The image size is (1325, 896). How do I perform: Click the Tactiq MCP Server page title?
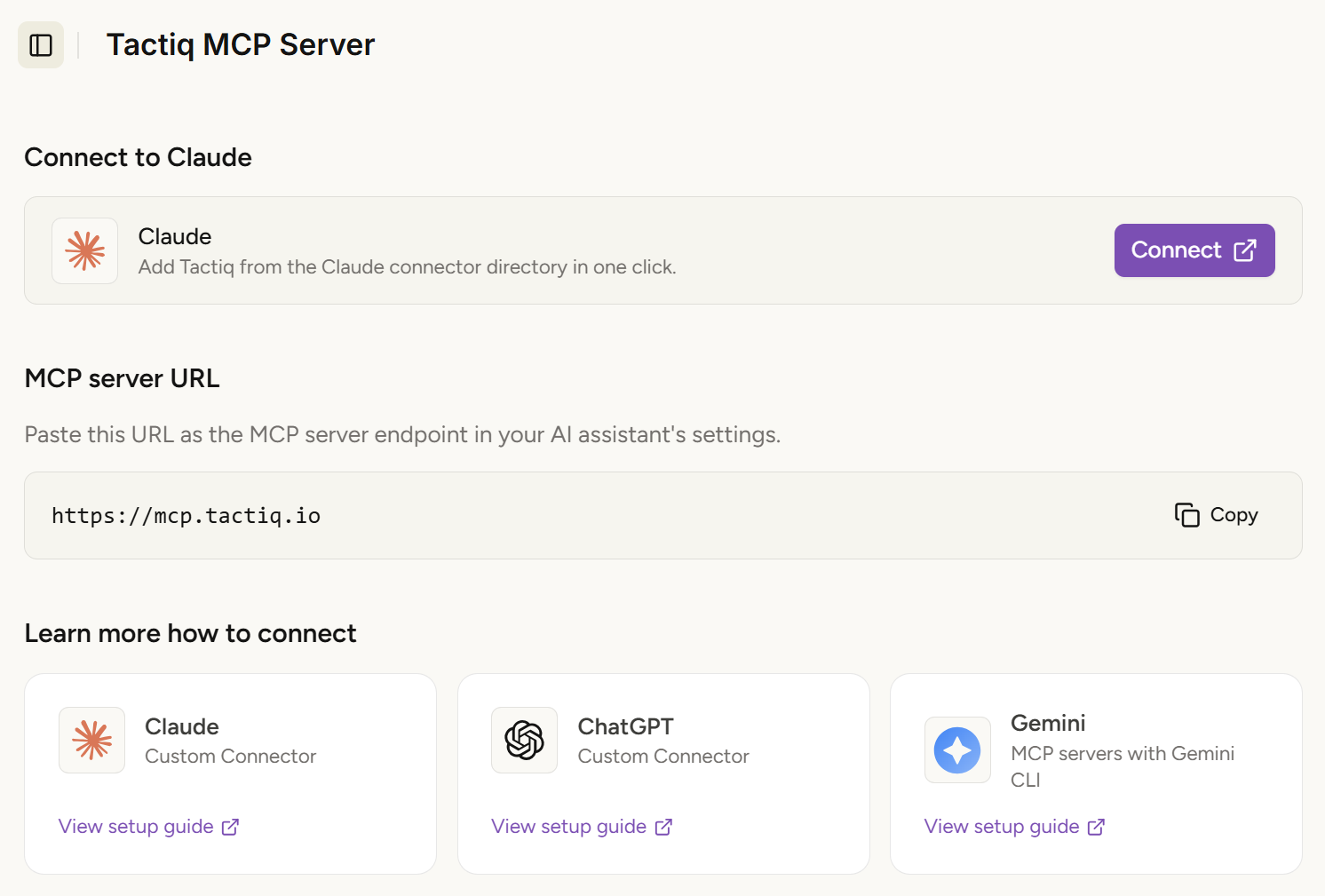[x=241, y=44]
